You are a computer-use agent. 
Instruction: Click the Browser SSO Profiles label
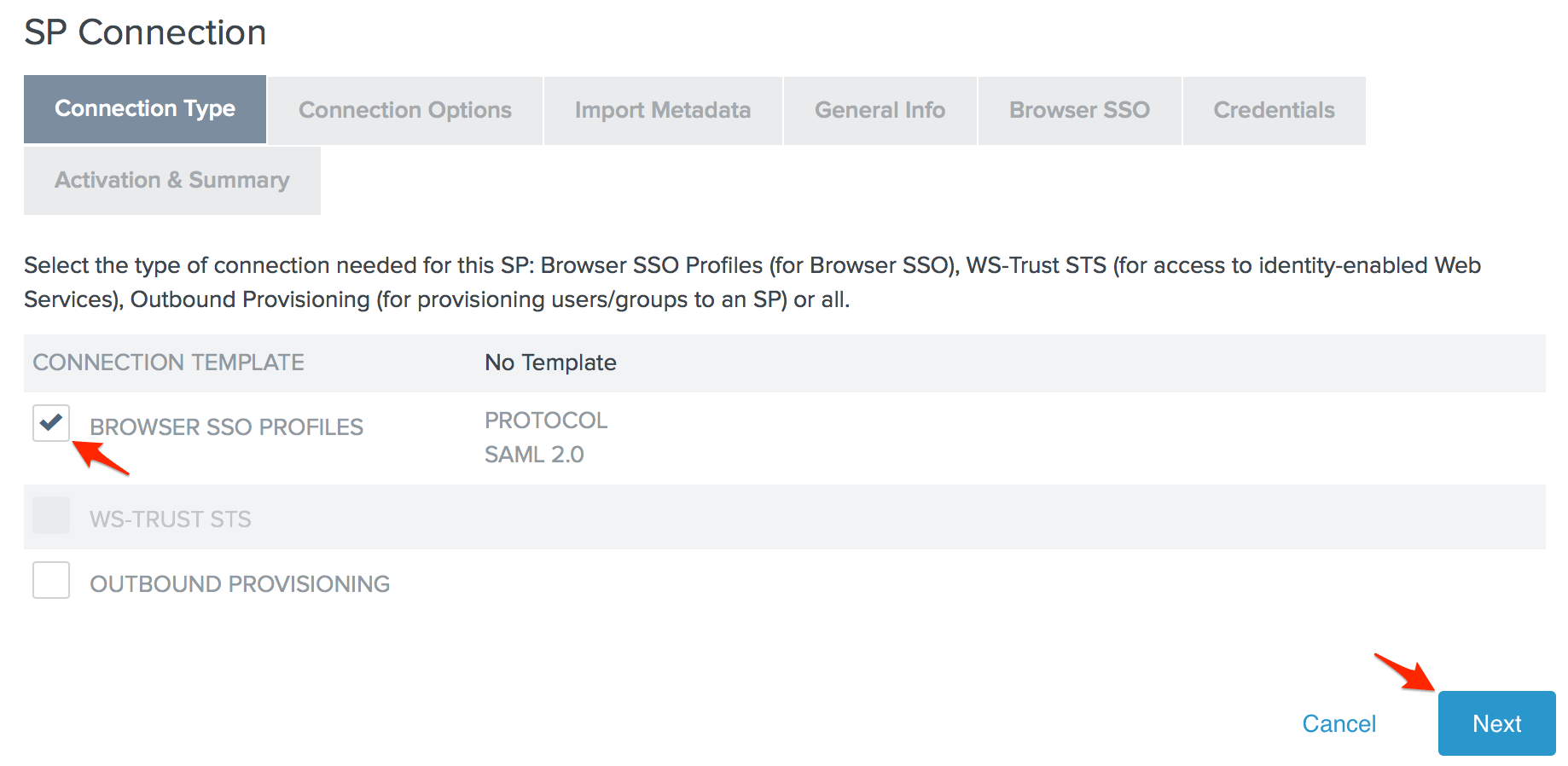click(226, 427)
